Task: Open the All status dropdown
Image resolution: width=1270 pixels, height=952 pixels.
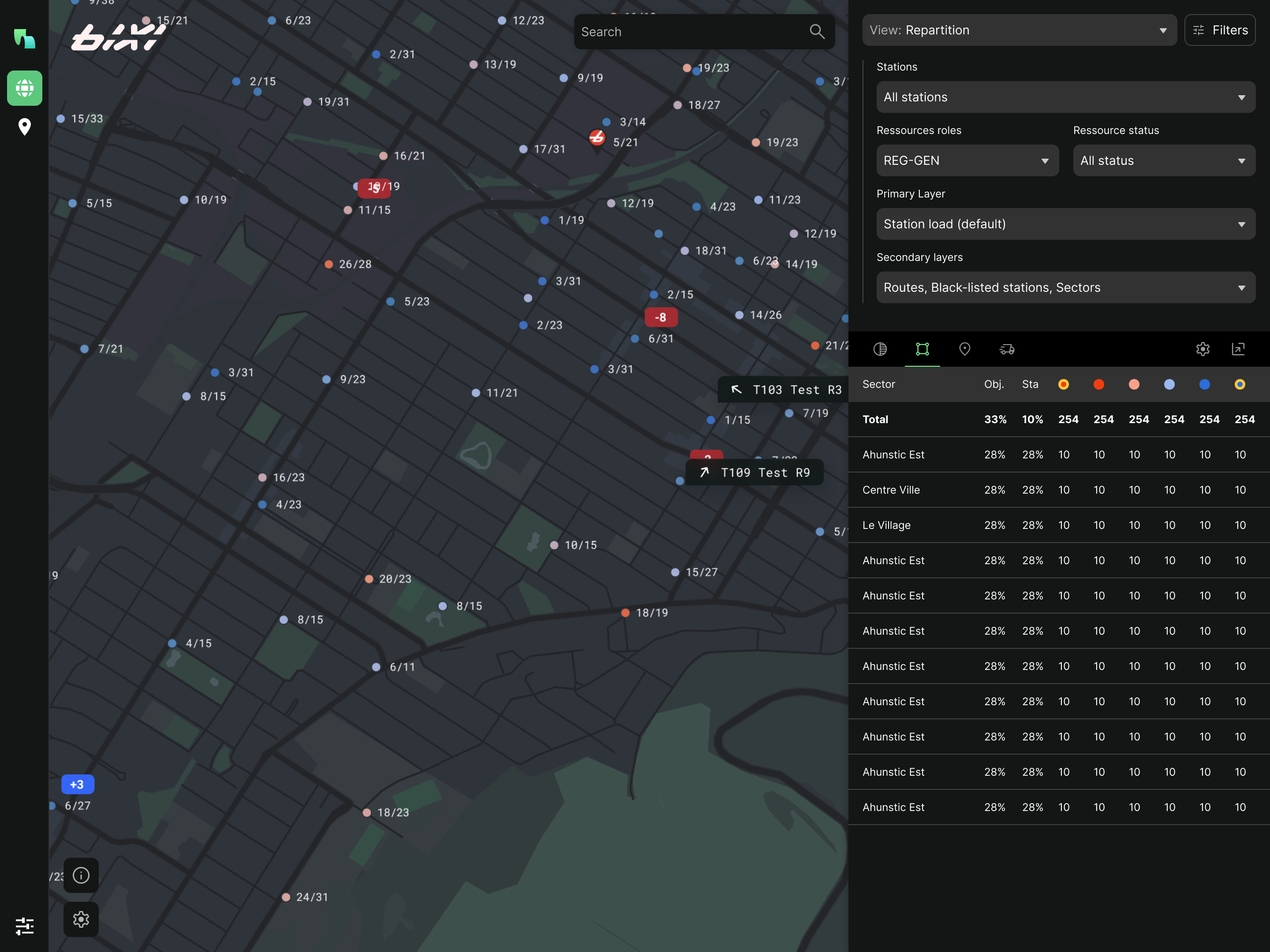Action: coord(1164,161)
